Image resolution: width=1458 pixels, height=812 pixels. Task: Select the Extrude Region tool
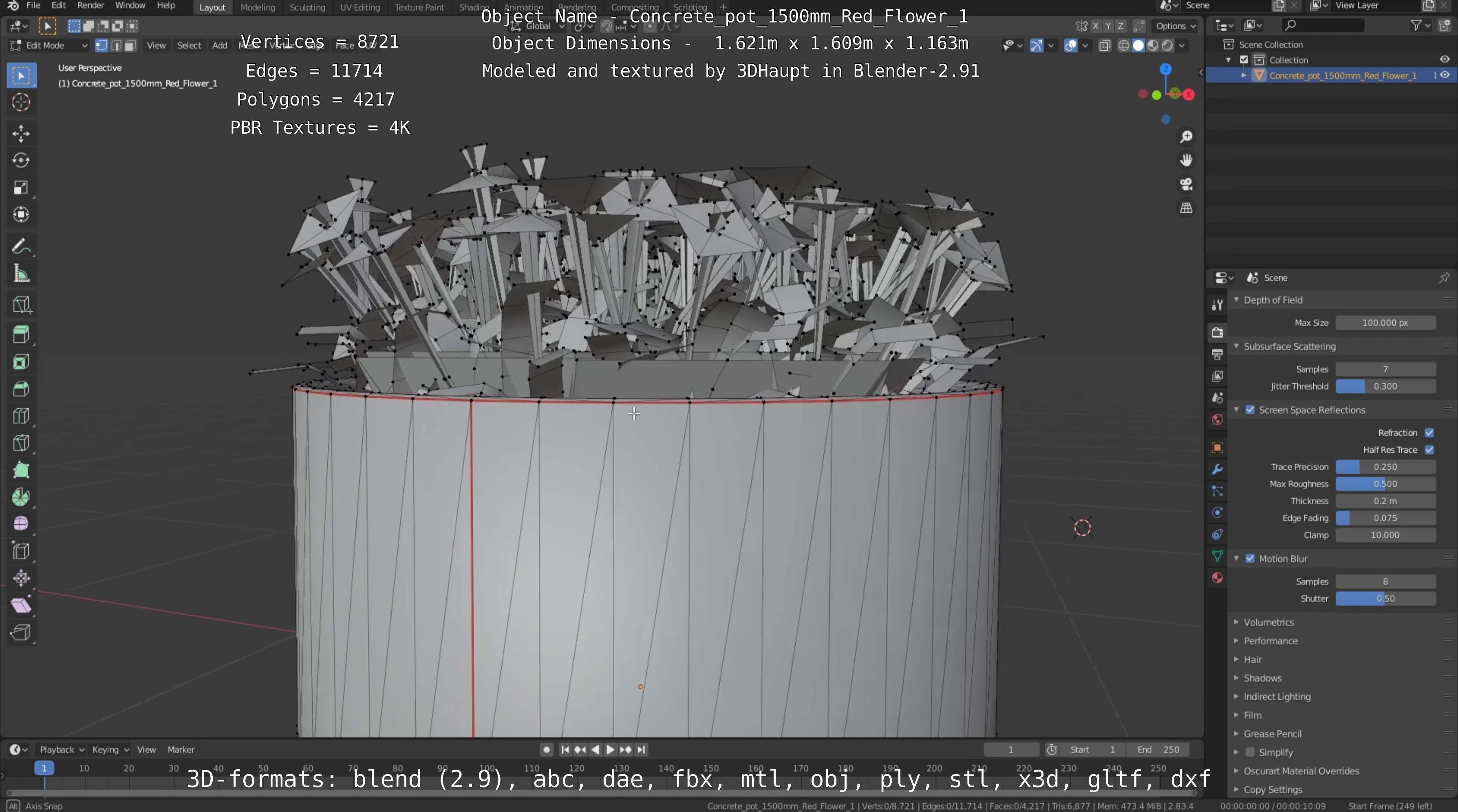click(x=22, y=334)
